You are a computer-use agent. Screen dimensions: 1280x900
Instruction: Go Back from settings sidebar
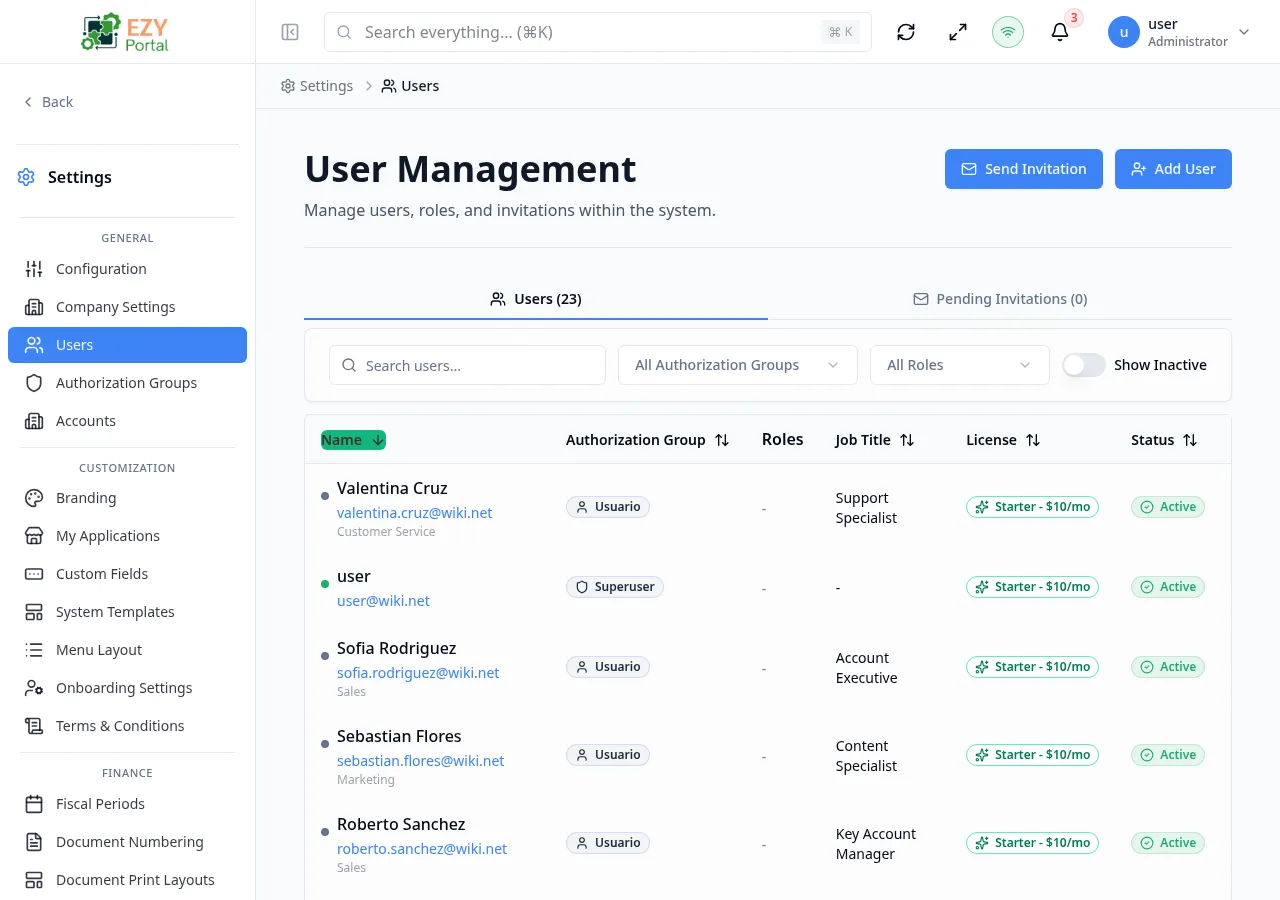48,102
